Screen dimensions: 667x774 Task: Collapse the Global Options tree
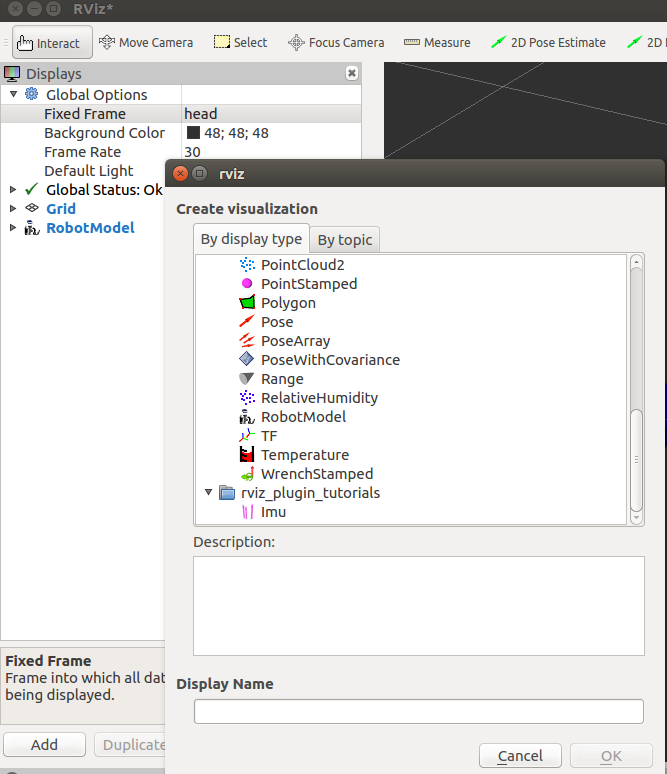pos(13,94)
